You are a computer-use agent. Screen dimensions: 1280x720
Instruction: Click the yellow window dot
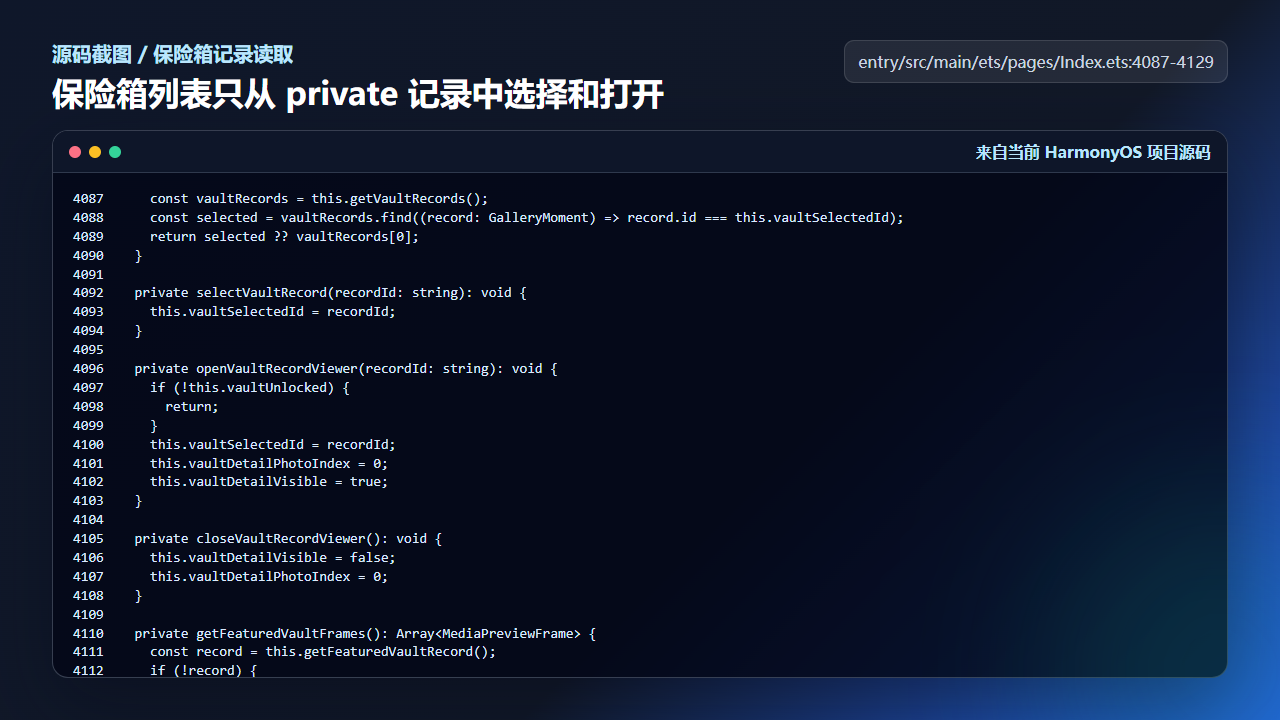click(x=95, y=152)
